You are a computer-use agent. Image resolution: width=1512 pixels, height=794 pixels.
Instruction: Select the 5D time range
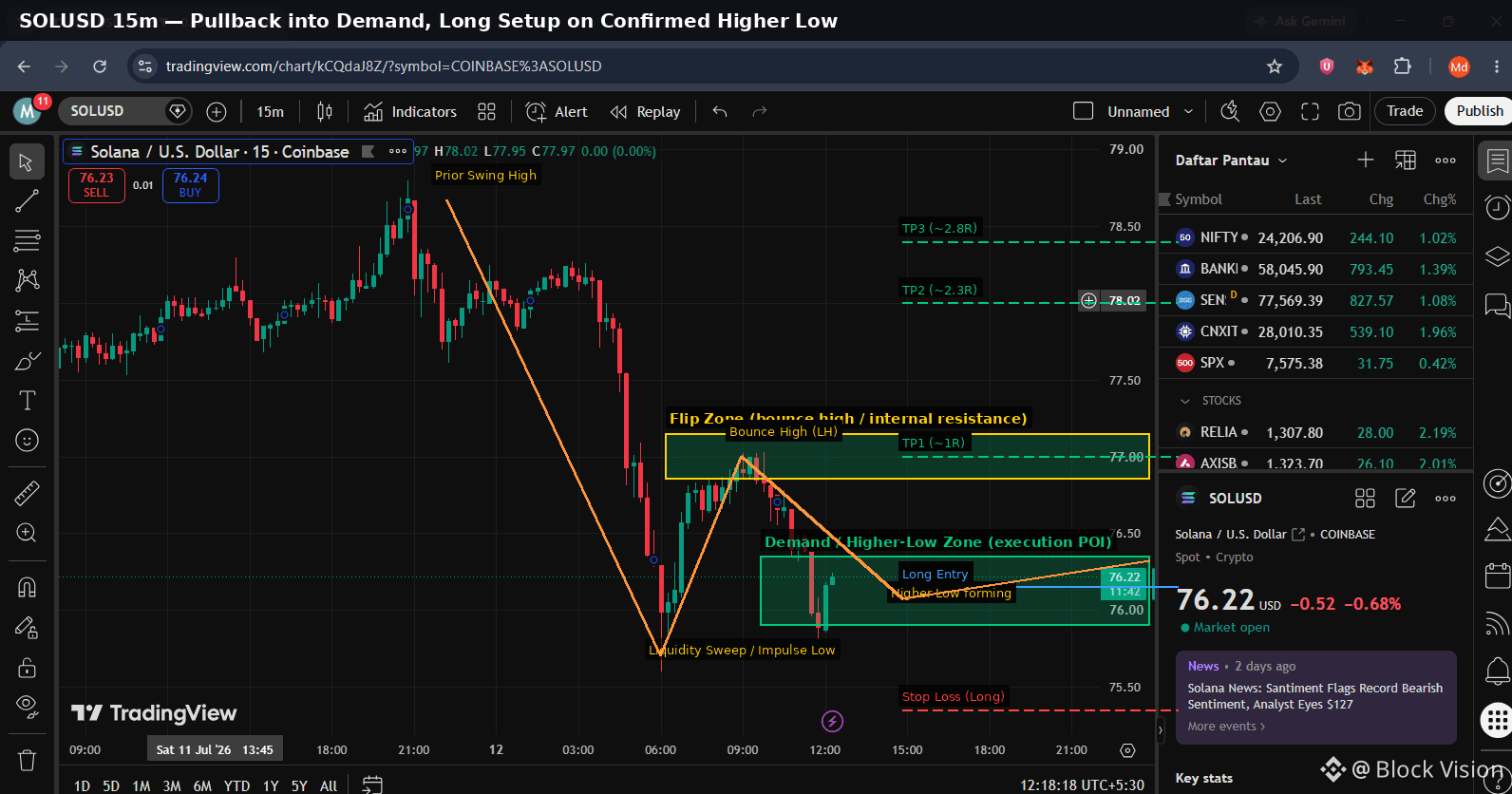tap(111, 785)
